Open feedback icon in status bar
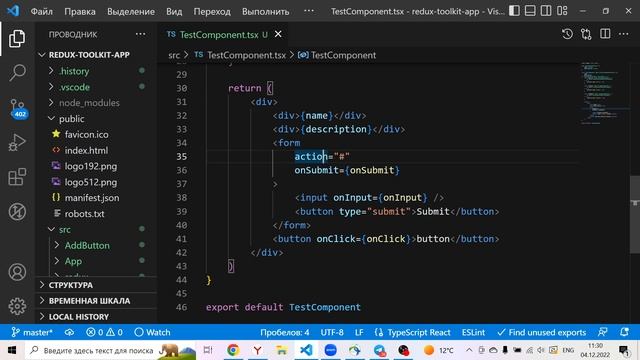Viewport: 640px width, 360px height. click(603, 332)
